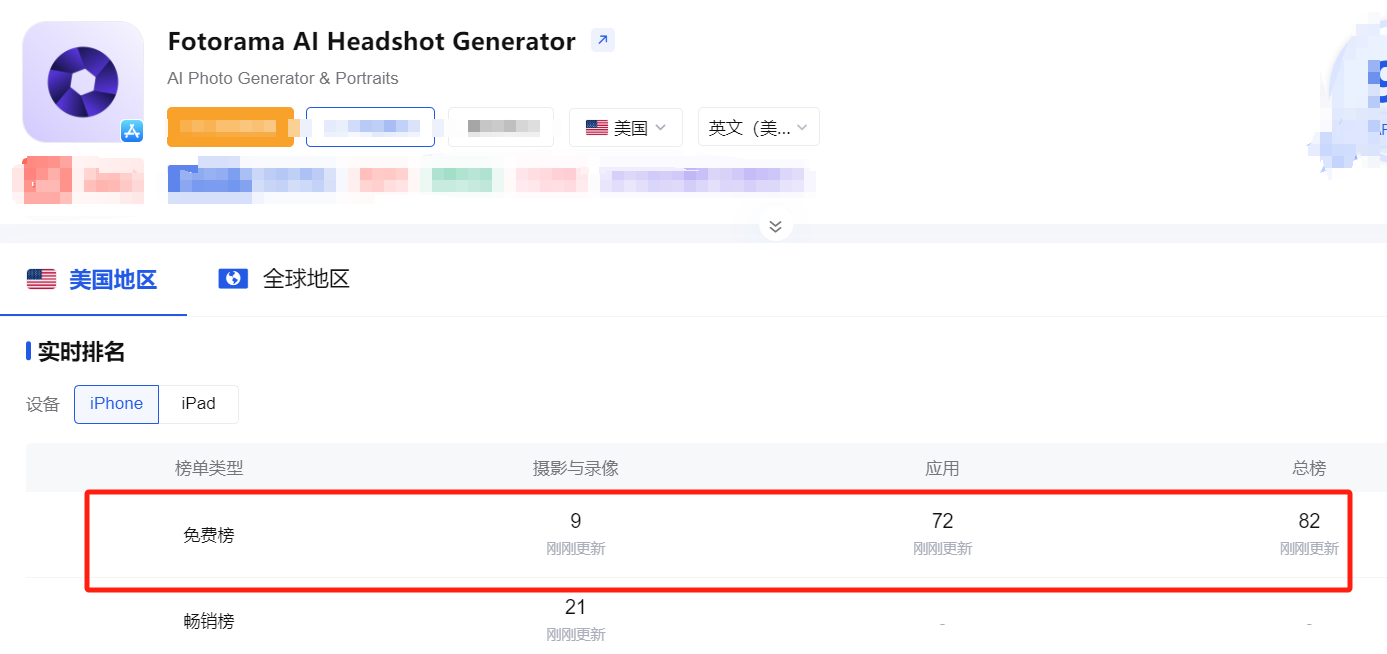Click the 摄影与录像 free rank number 9

click(575, 521)
